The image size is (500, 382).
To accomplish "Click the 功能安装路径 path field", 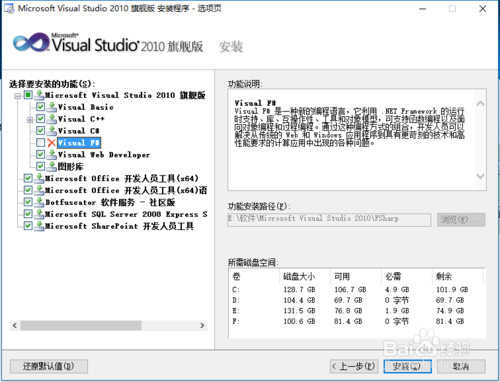I will pyautogui.click(x=329, y=220).
